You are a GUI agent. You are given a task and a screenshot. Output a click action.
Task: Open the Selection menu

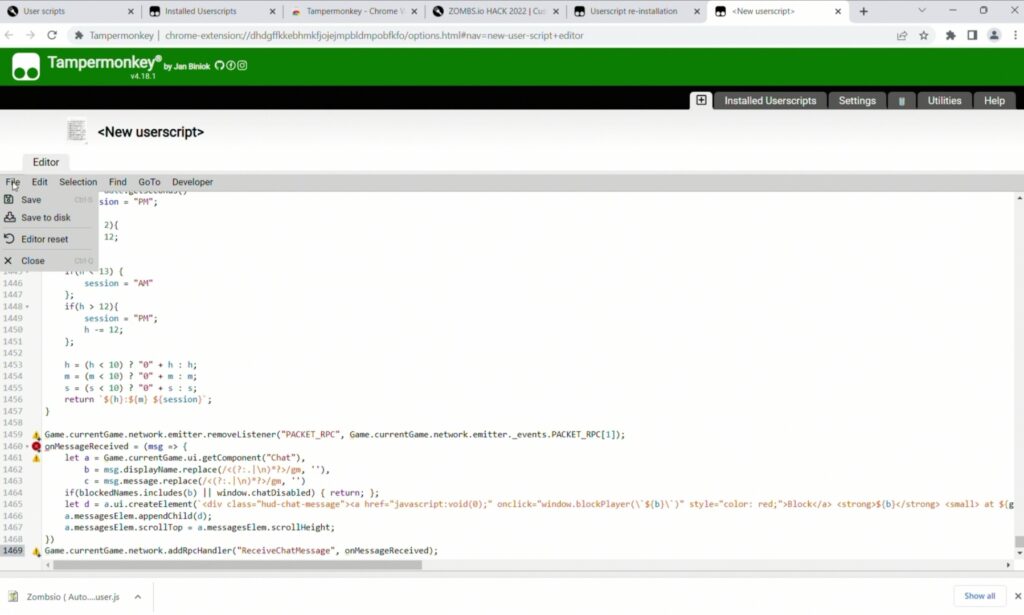coord(78,182)
